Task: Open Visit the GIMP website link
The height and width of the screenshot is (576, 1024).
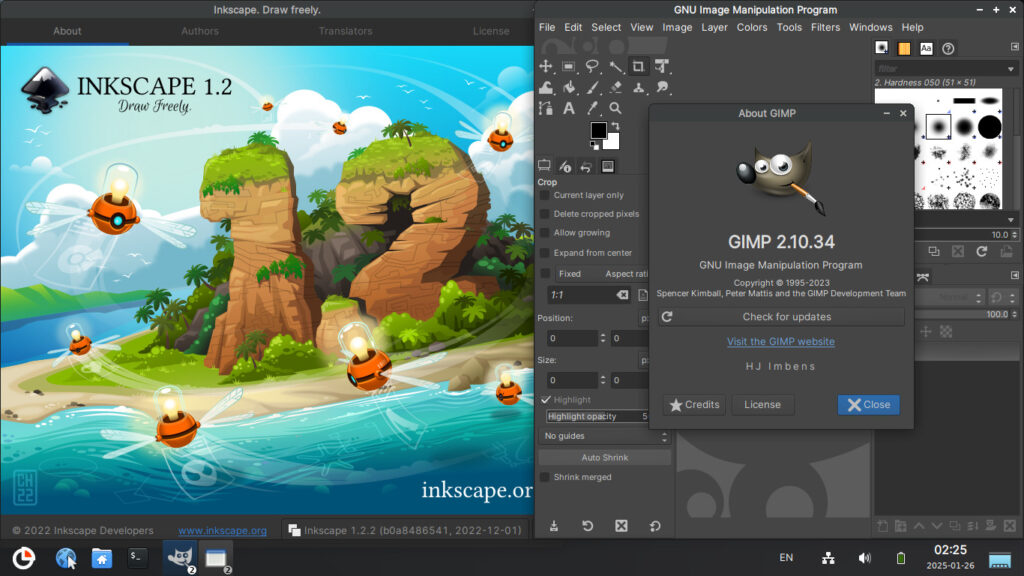Action: tap(780, 342)
